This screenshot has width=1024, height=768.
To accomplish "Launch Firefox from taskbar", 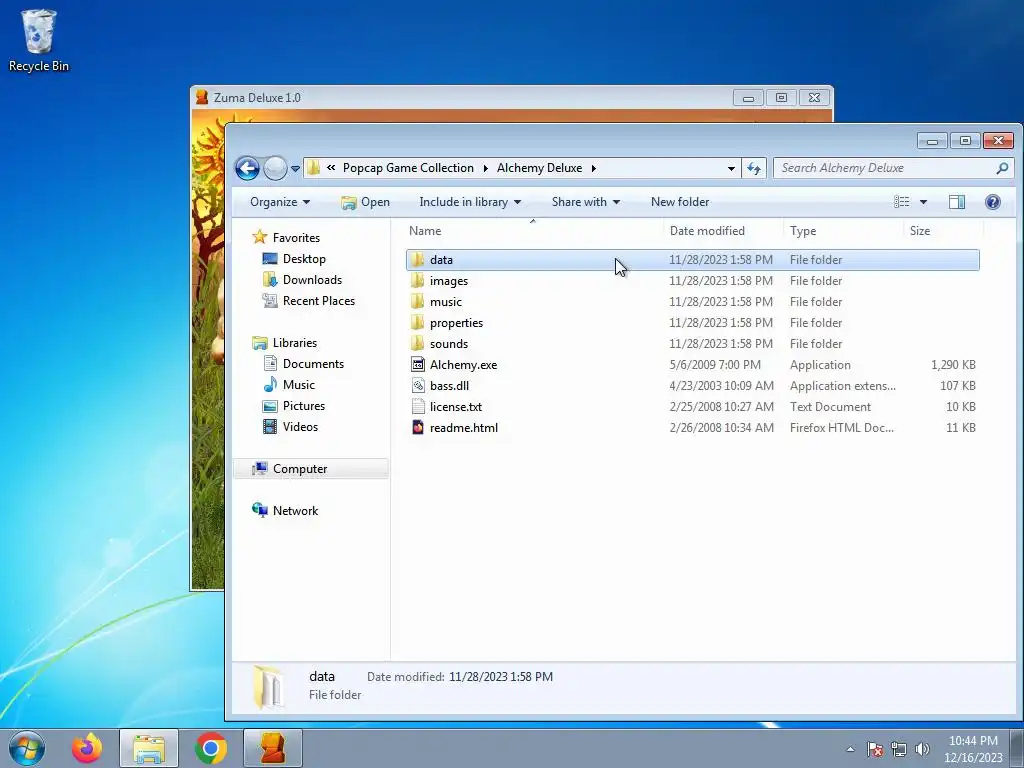I will click(87, 748).
